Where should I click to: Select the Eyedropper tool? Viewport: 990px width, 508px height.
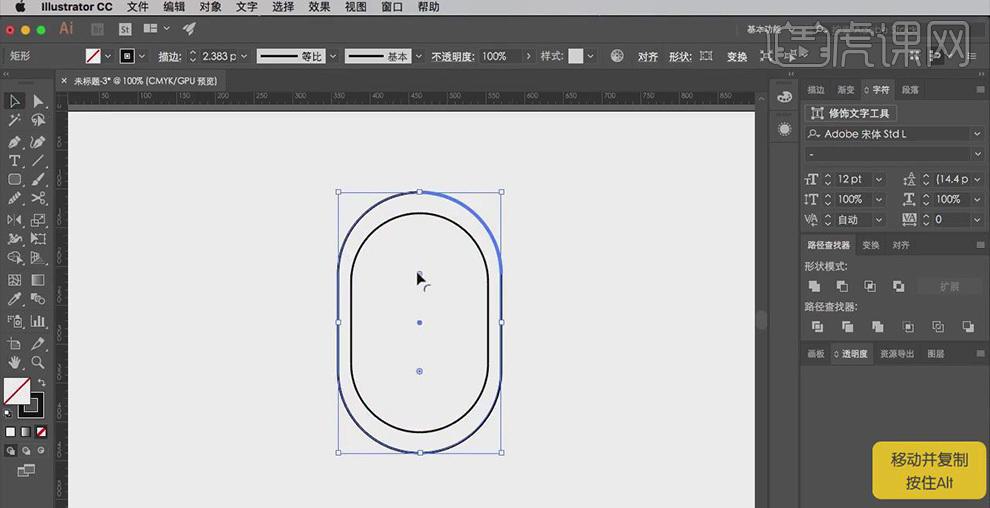coord(15,299)
